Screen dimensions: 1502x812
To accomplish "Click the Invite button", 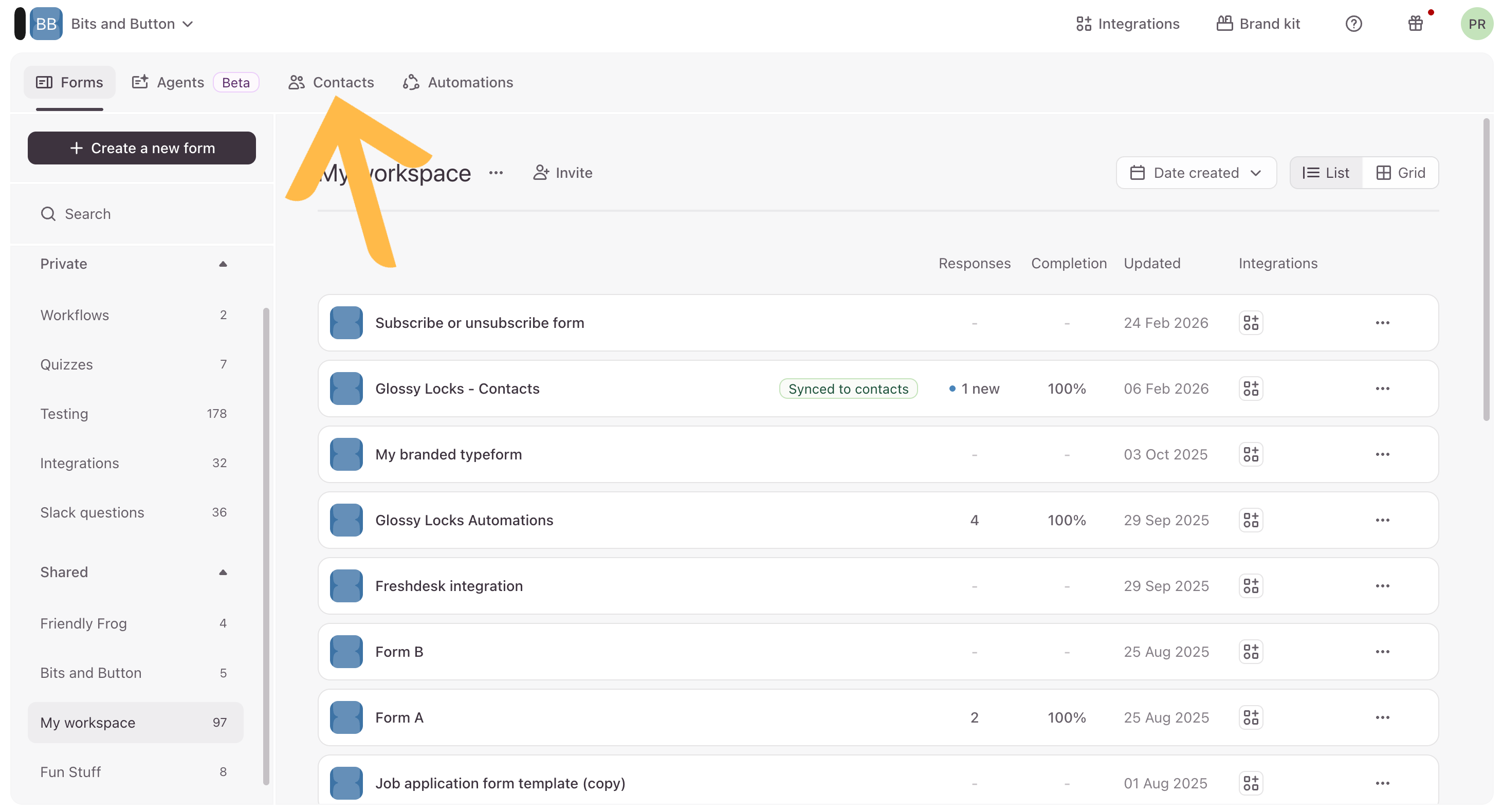I will (563, 173).
